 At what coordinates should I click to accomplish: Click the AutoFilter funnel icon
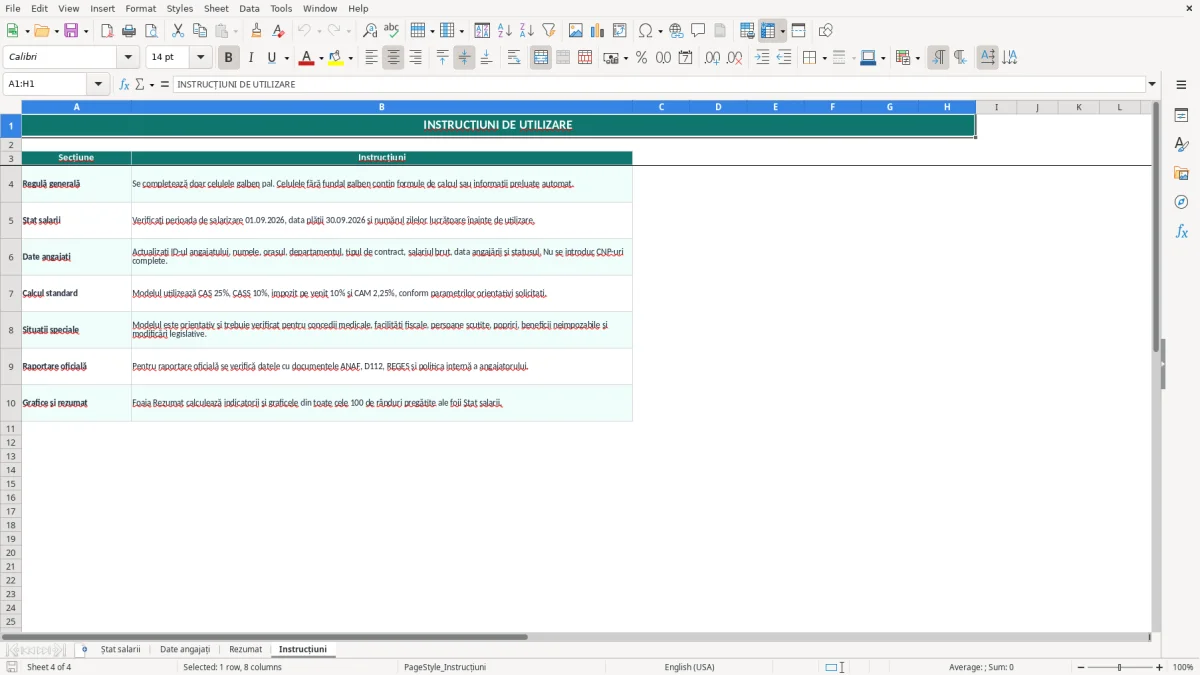(x=549, y=31)
